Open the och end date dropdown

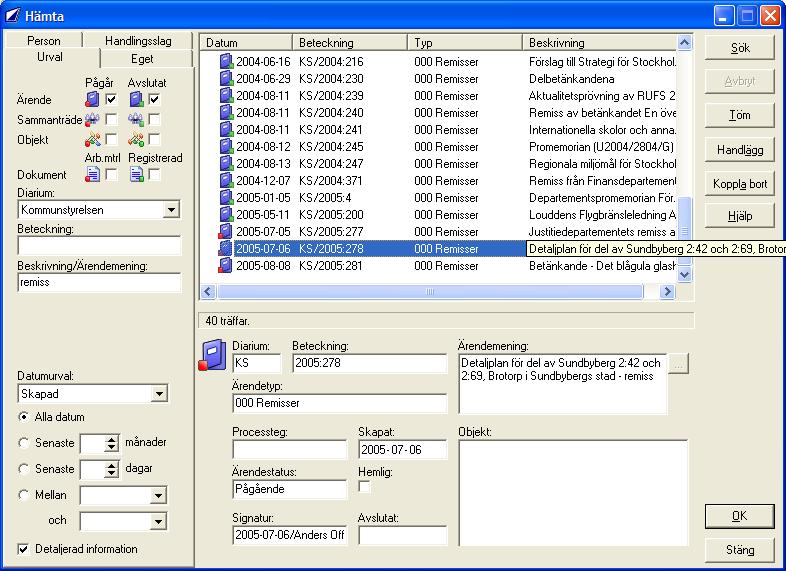click(x=158, y=522)
